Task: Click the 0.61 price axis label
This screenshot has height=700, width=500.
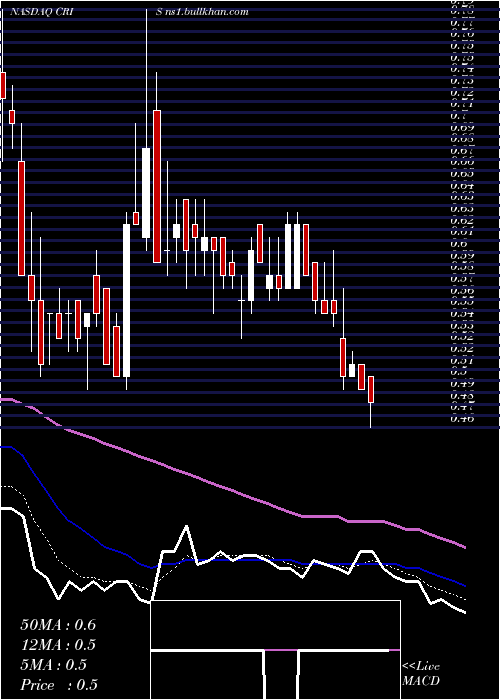Action: [x=462, y=233]
